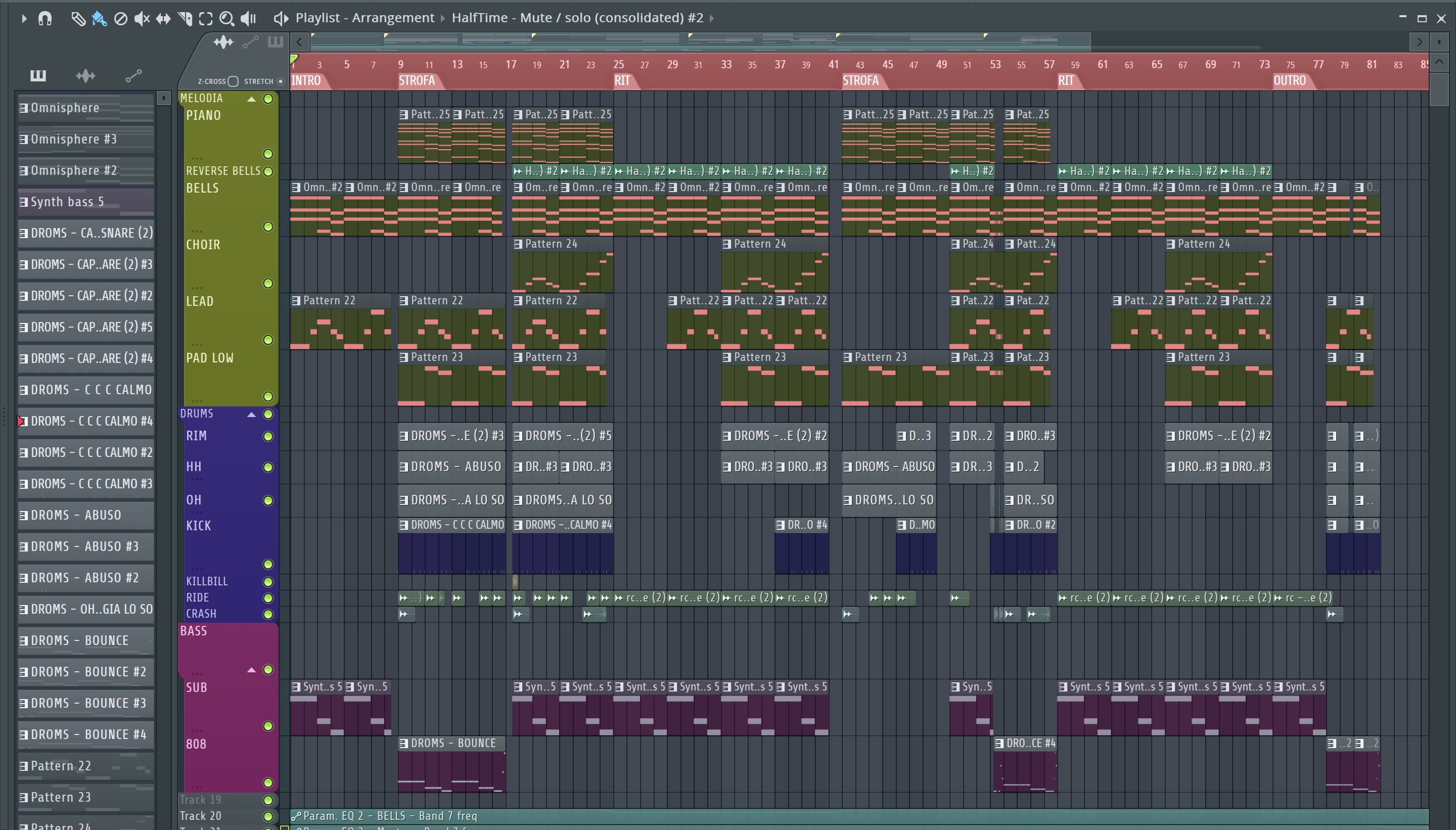
Task: Select Omnisphere #3 in picker
Action: [85, 139]
